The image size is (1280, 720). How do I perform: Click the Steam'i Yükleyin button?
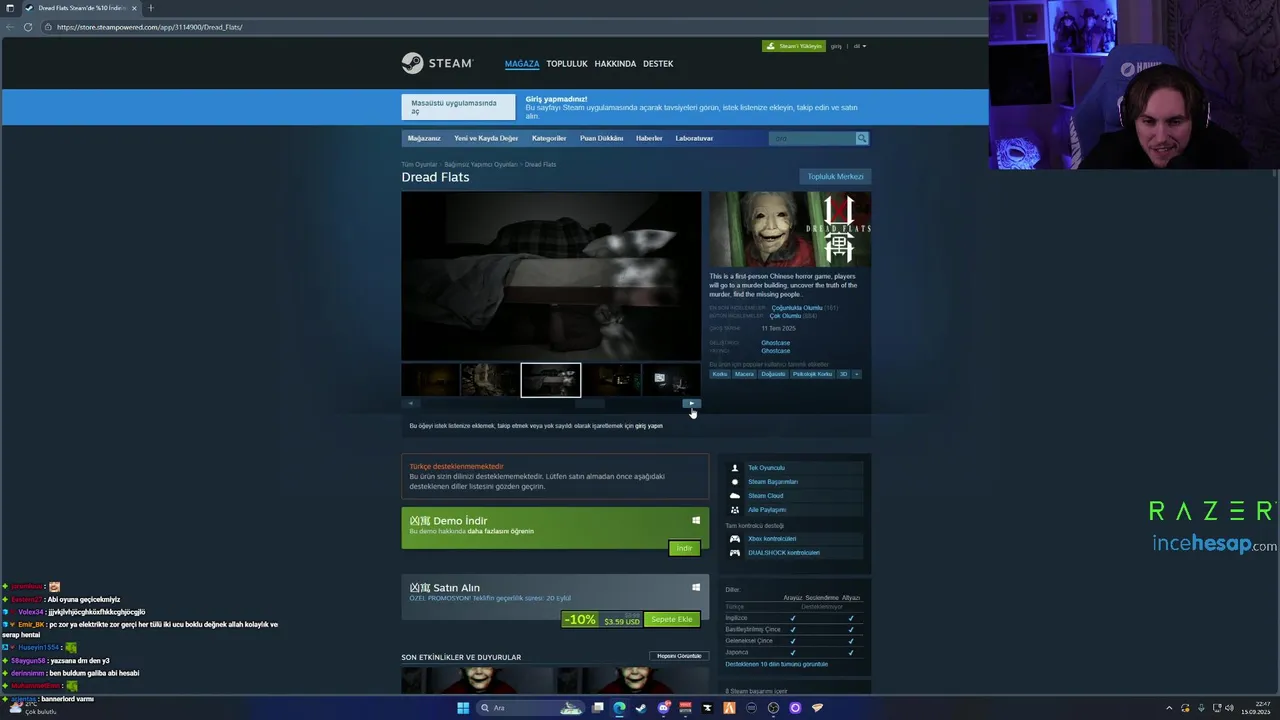[794, 46]
